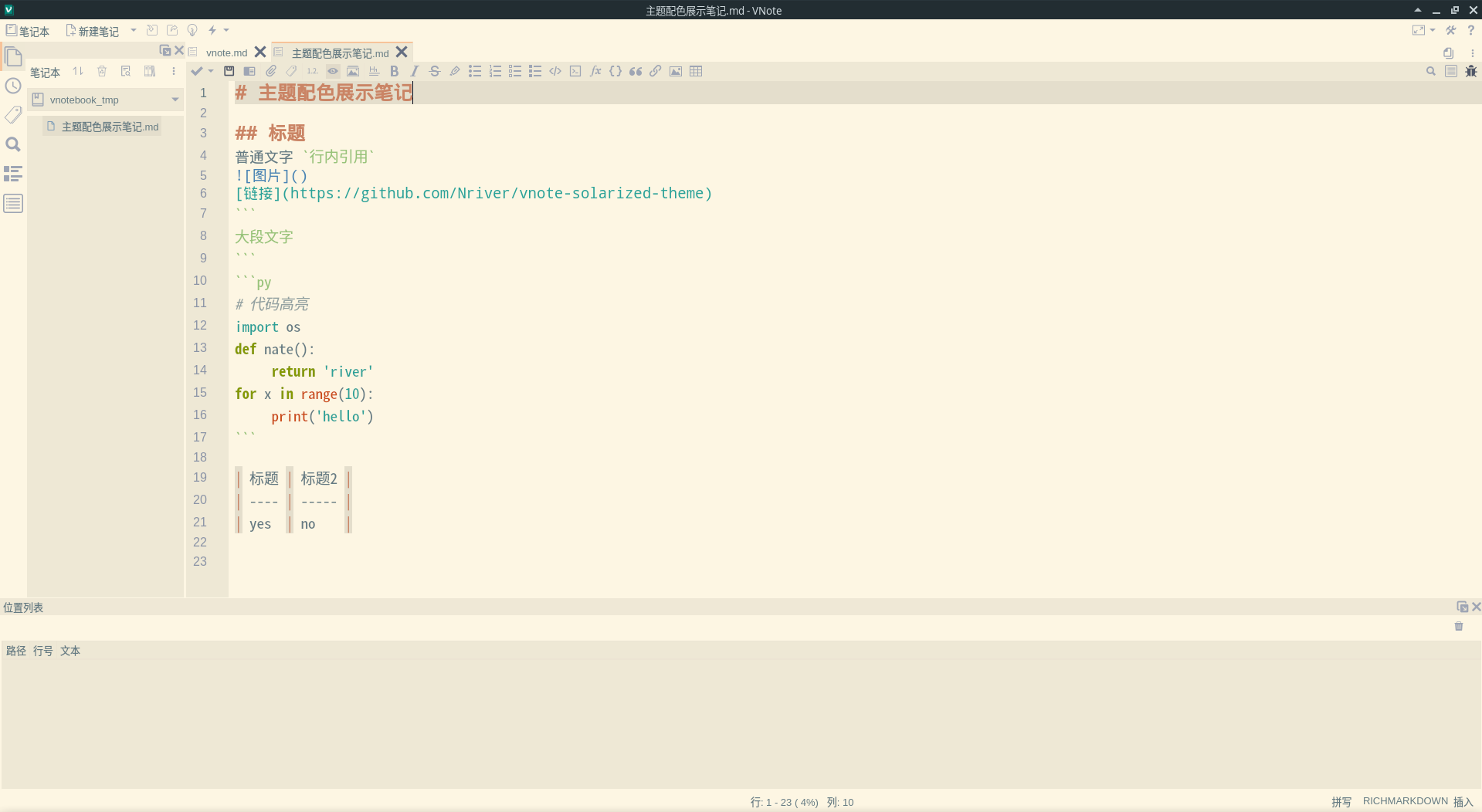Open the expand-area dropdown arrow
This screenshot has height=812, width=1482.
point(1433,30)
